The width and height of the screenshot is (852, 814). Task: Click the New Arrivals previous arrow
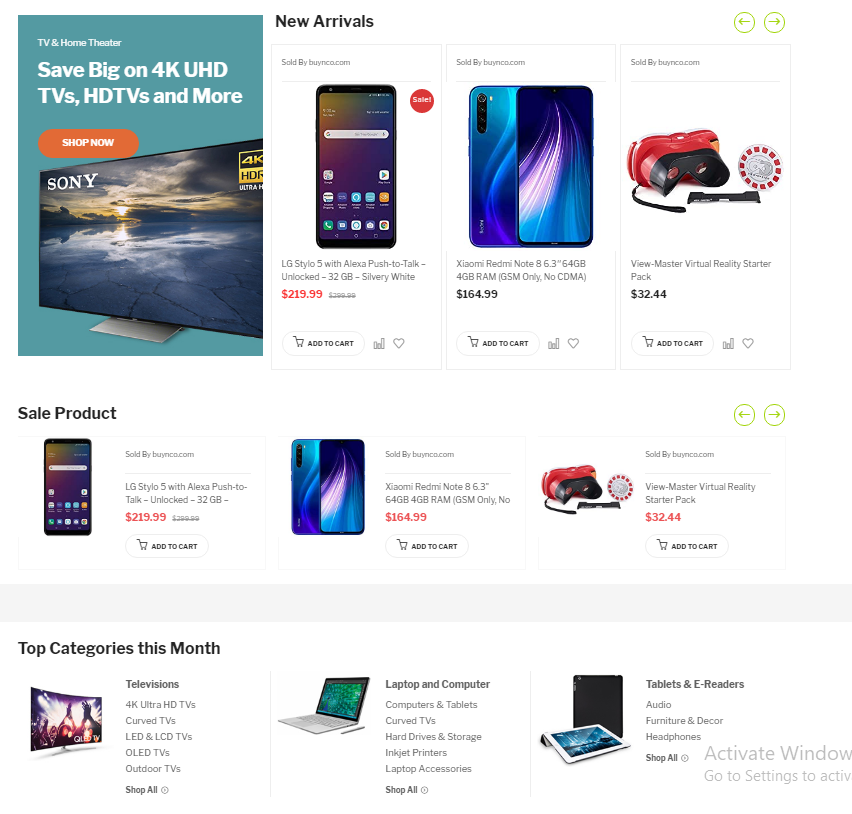[x=744, y=22]
